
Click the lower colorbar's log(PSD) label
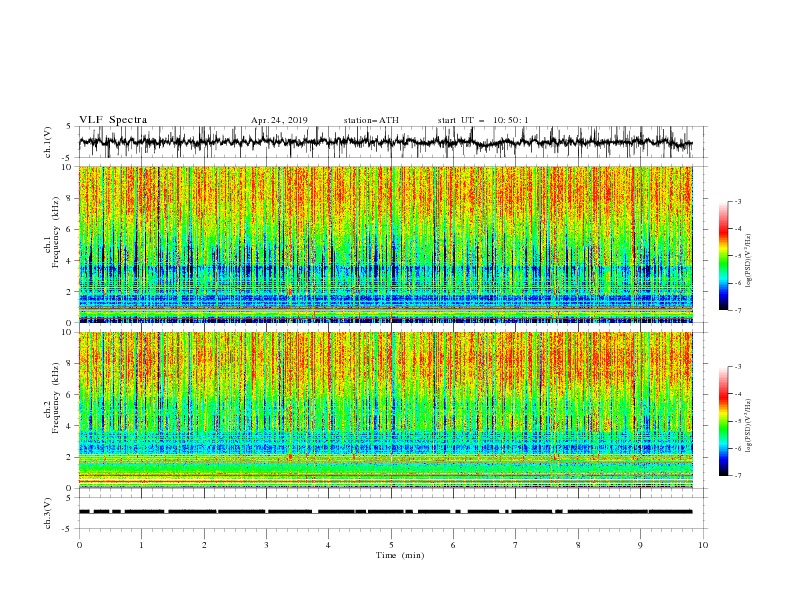(750, 425)
